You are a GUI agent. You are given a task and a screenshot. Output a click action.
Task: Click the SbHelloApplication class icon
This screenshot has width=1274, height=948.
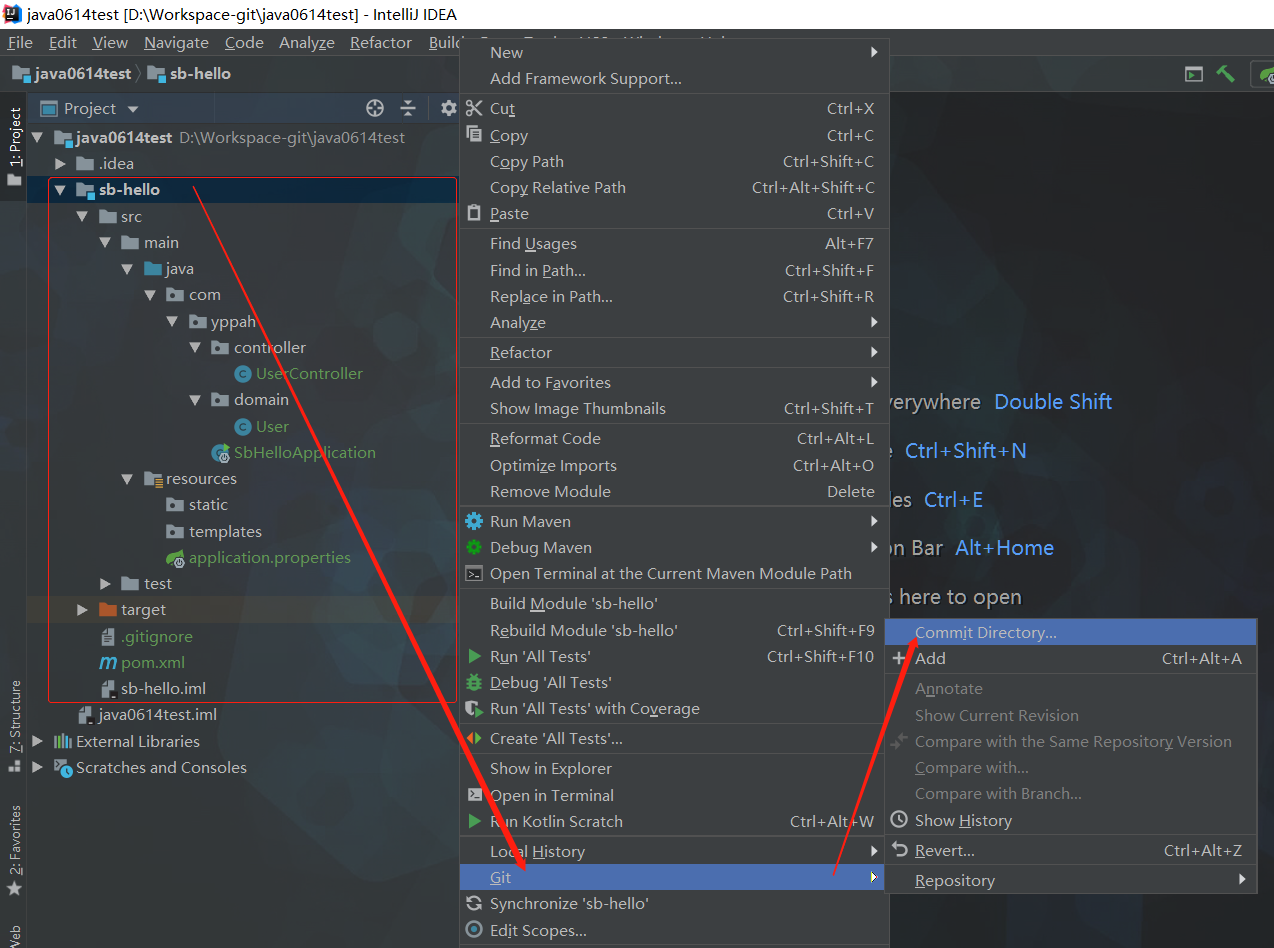(x=219, y=453)
